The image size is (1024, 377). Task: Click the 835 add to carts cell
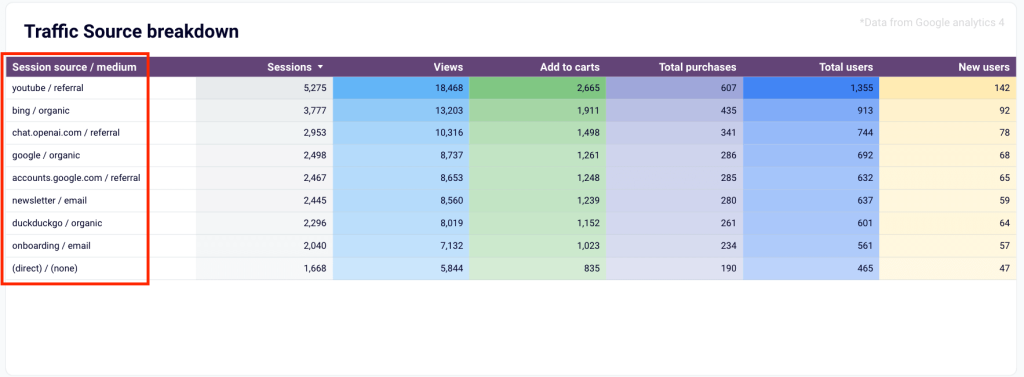click(x=537, y=268)
